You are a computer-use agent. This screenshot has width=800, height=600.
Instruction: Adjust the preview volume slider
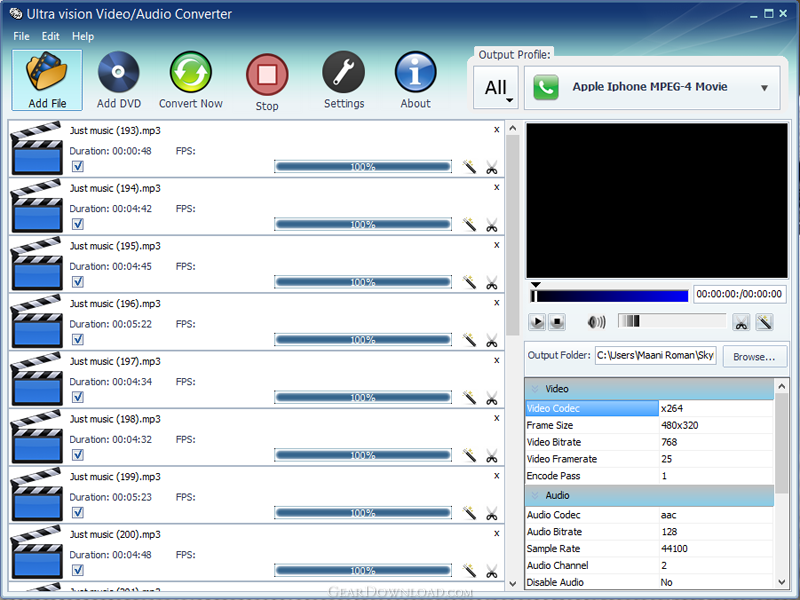point(671,321)
